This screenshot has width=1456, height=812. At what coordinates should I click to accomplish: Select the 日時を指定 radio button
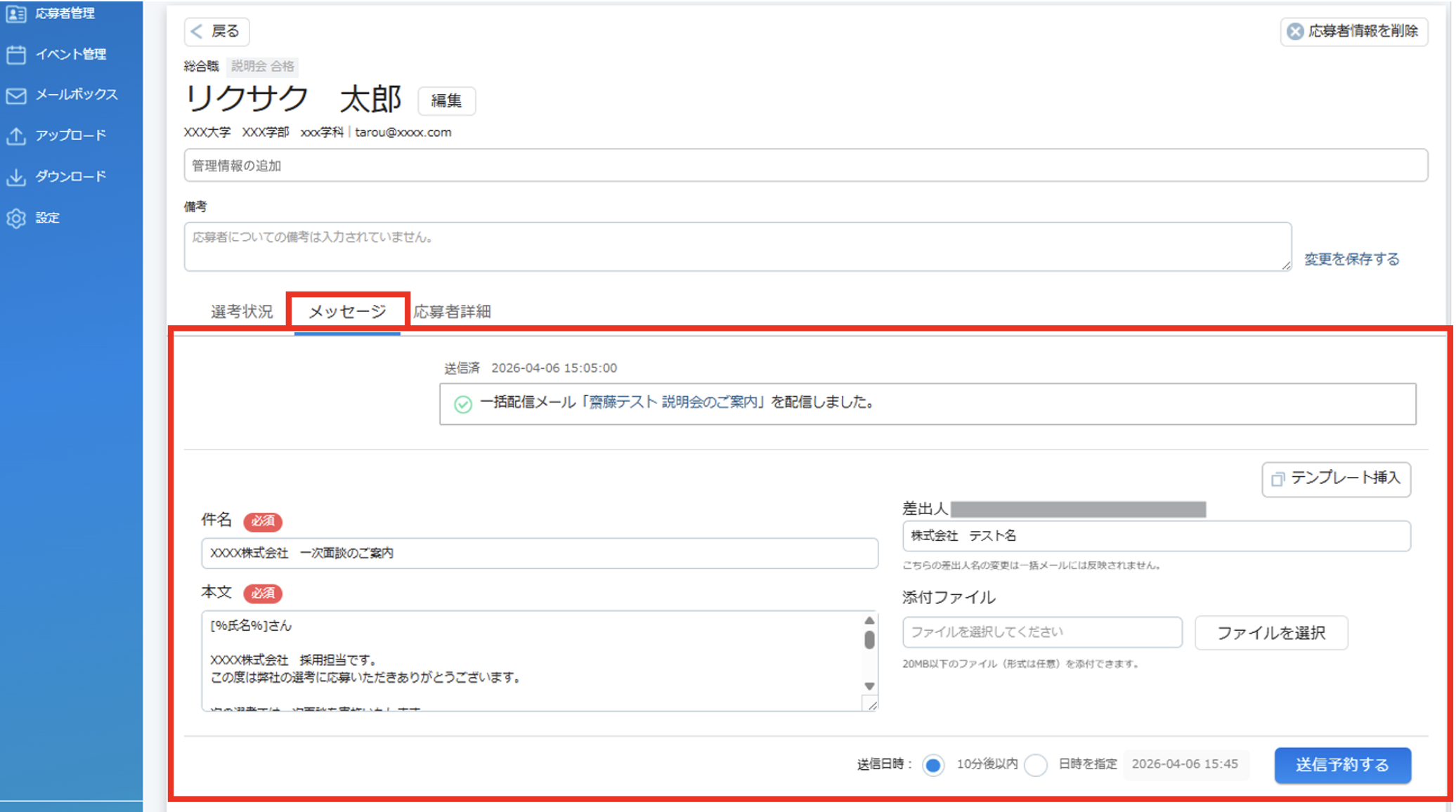(x=1036, y=765)
